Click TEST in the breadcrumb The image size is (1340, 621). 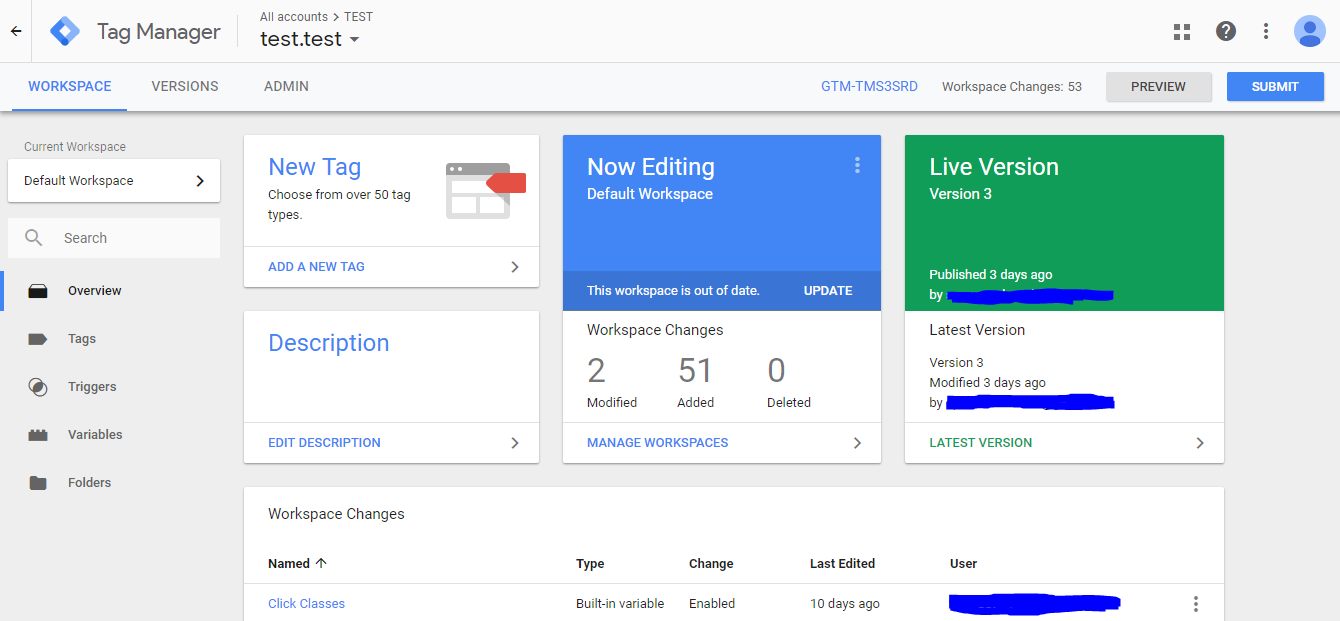tap(358, 17)
